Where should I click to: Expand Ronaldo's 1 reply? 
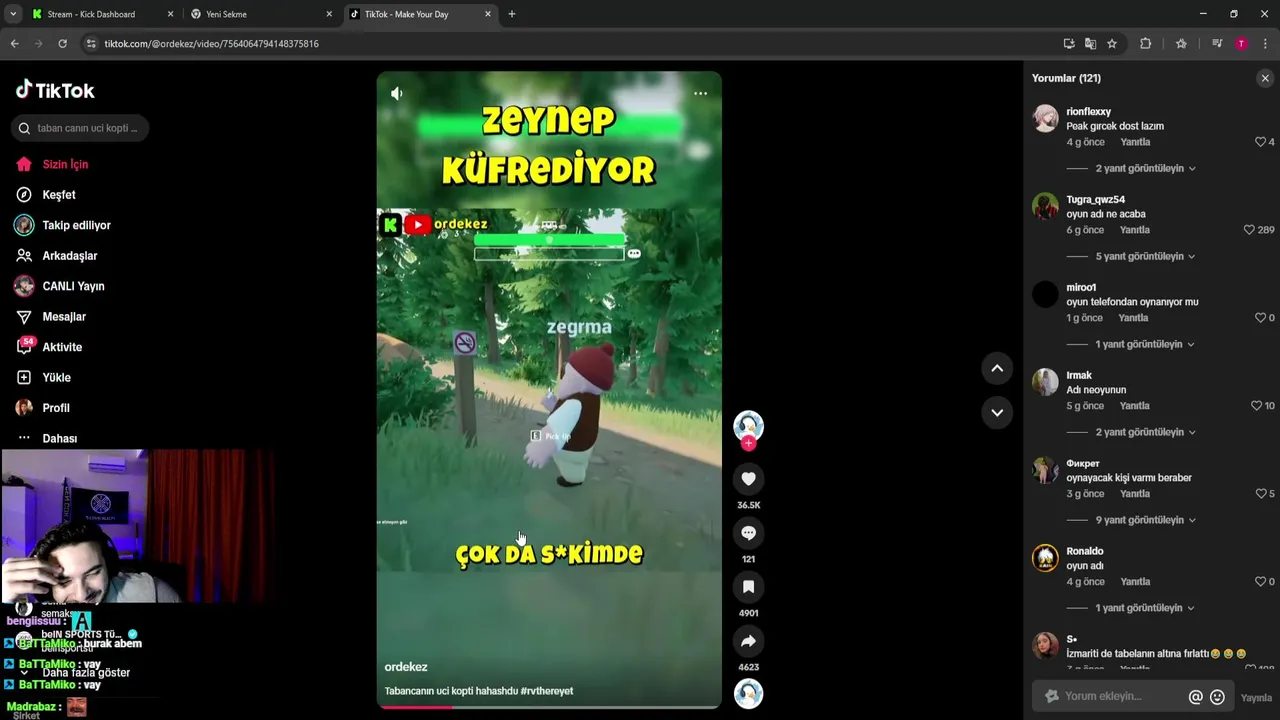tap(1145, 608)
